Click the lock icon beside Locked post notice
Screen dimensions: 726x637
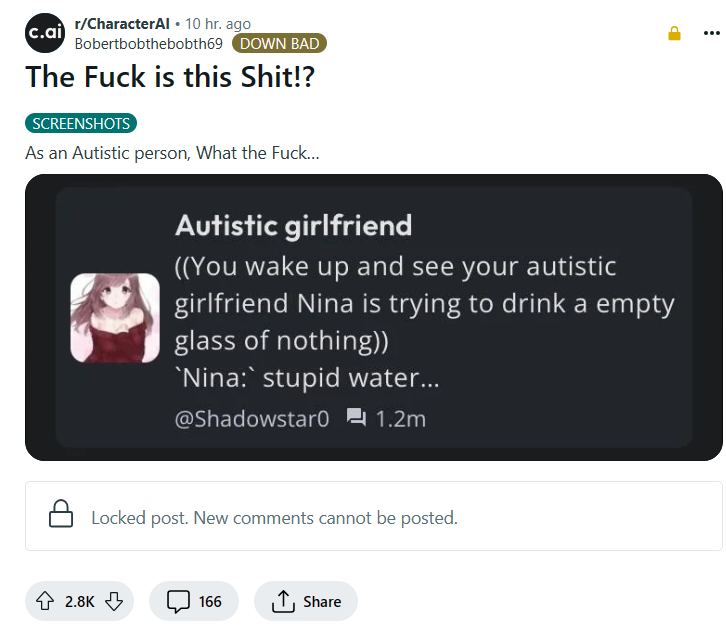click(61, 516)
